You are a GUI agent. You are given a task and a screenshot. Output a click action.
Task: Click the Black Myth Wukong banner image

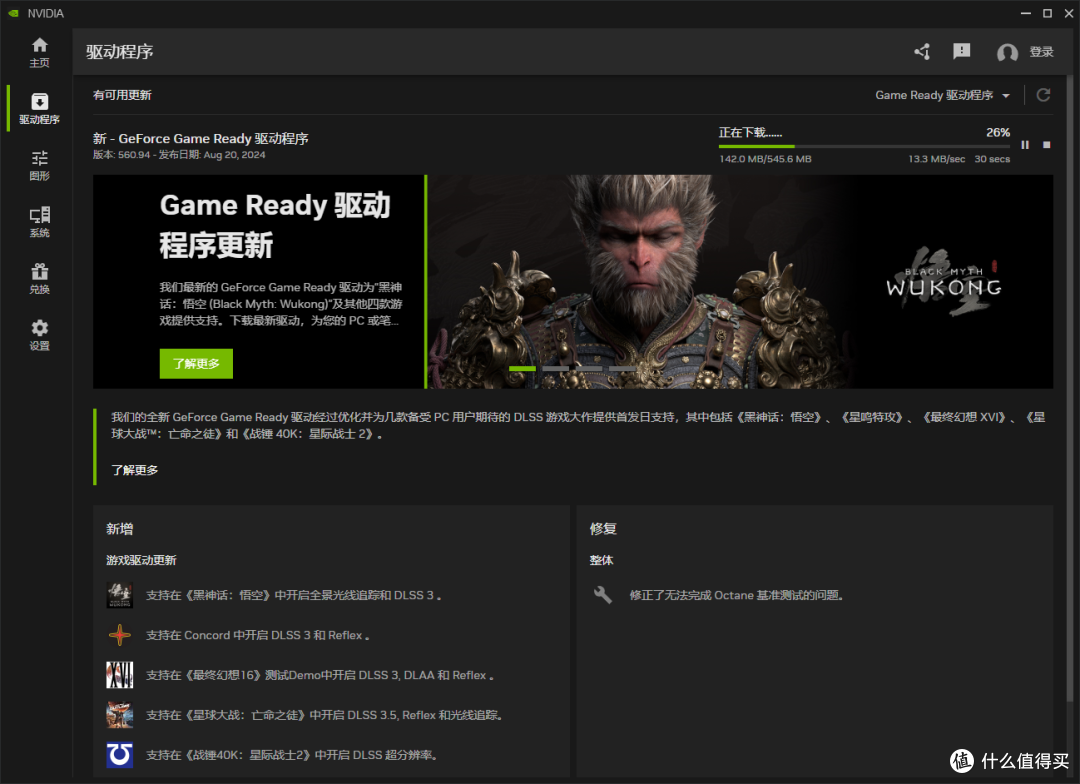coord(740,282)
